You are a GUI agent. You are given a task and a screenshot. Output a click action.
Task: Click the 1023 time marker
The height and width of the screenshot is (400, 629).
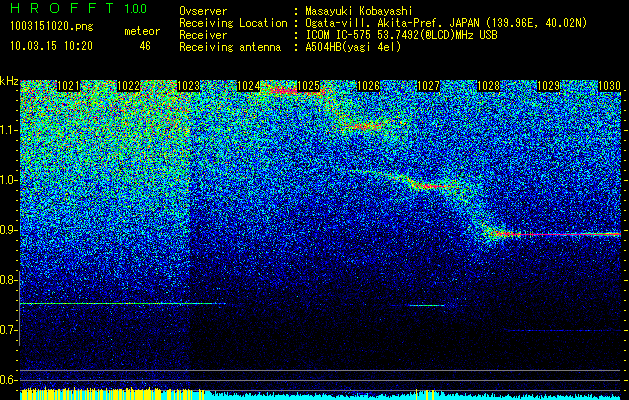[x=188, y=86]
